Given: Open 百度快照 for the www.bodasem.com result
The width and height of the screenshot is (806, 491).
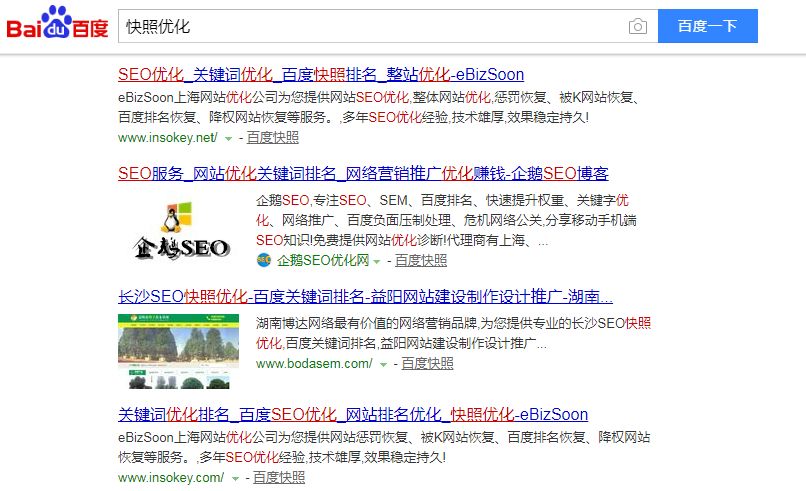Looking at the screenshot, I should coord(427,363).
